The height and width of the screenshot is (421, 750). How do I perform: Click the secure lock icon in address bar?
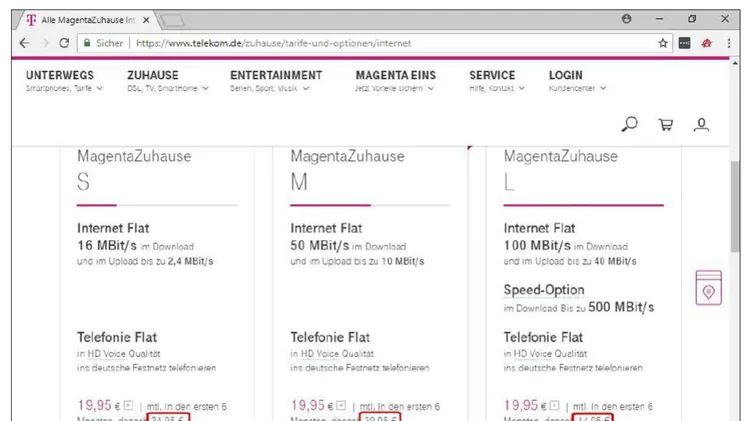point(87,43)
